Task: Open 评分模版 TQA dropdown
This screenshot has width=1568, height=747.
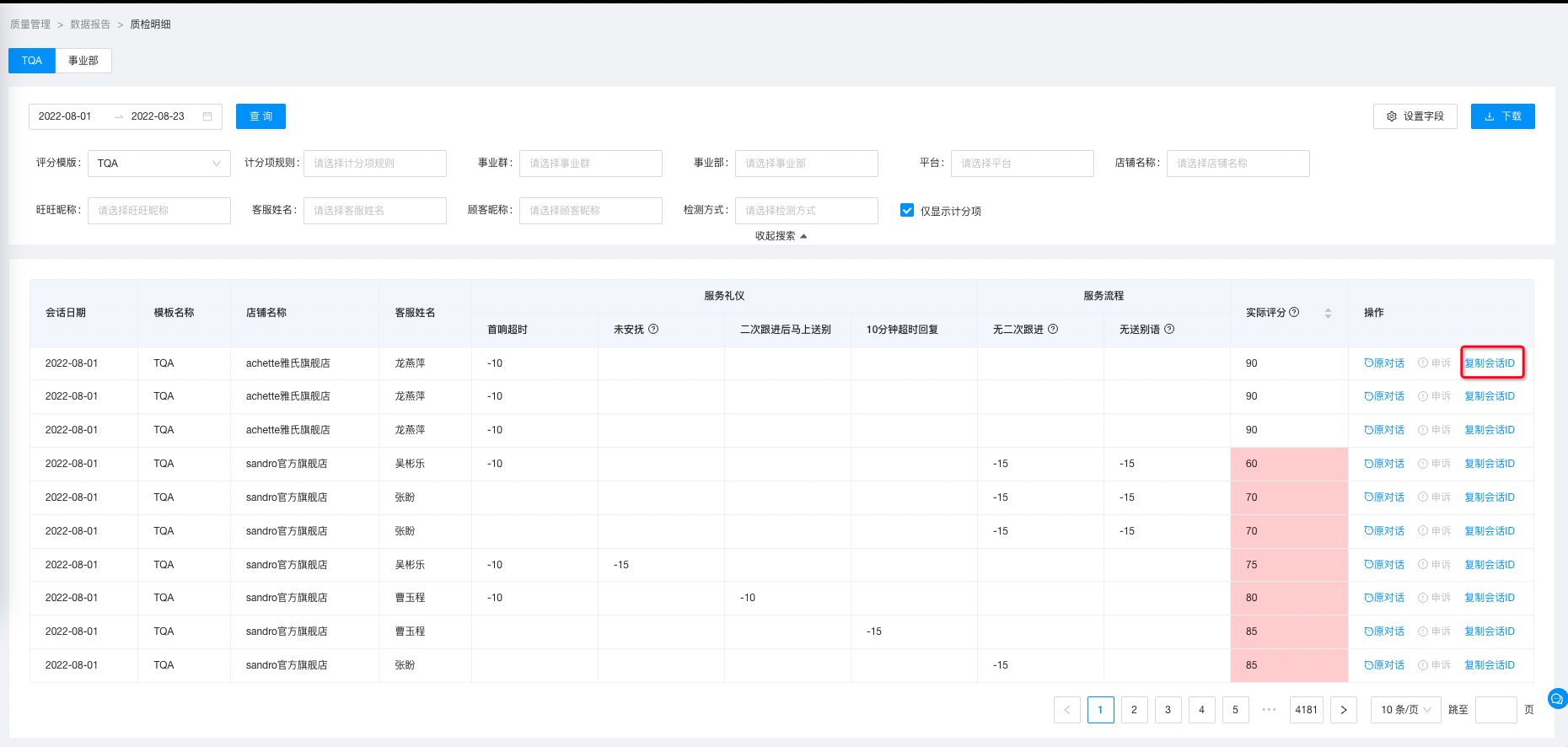Action: pos(159,164)
